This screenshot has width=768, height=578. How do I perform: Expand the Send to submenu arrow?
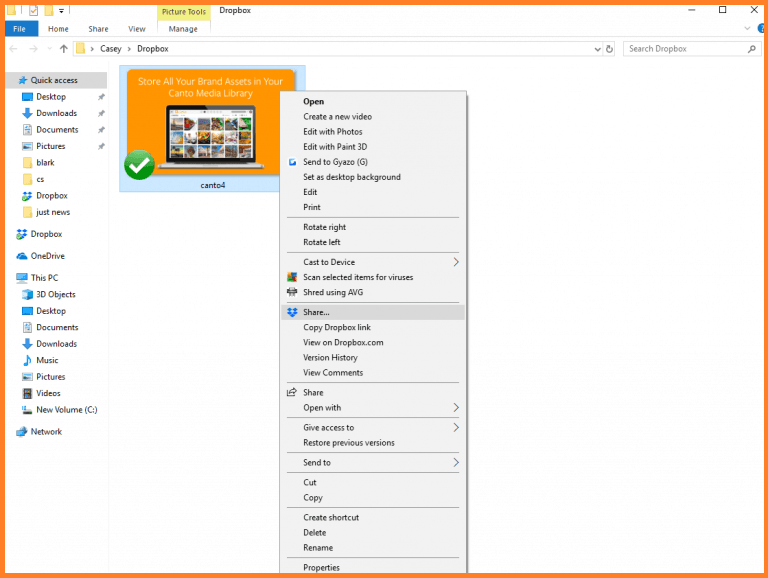pos(456,462)
